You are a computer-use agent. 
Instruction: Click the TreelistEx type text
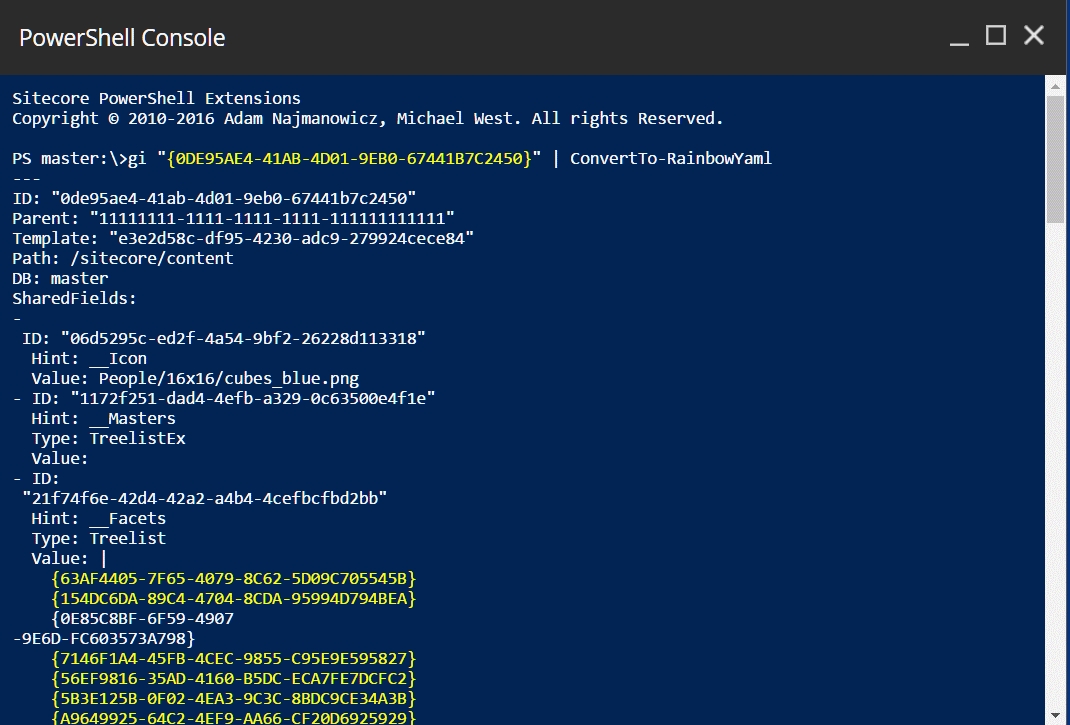[137, 438]
